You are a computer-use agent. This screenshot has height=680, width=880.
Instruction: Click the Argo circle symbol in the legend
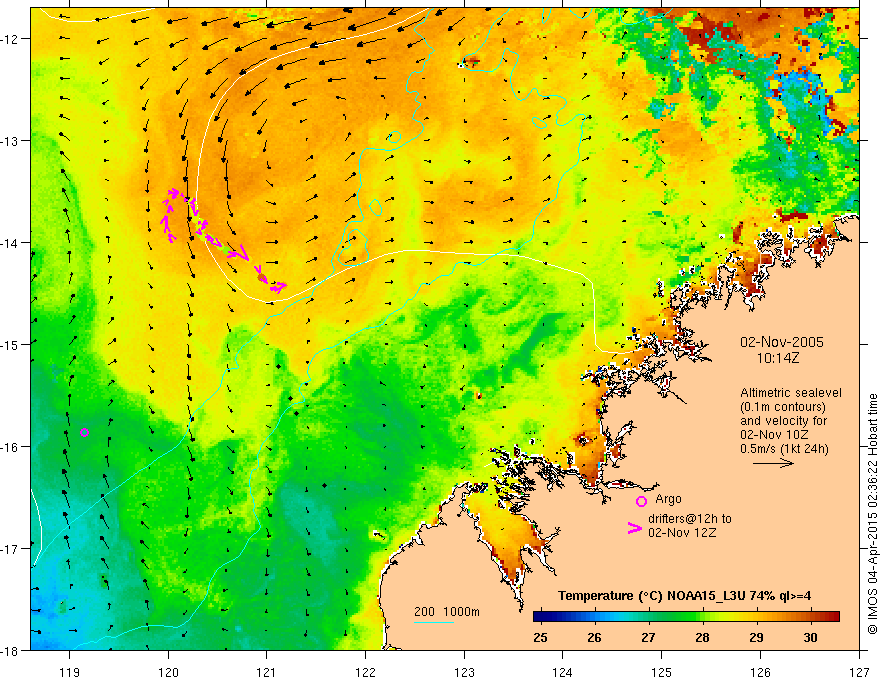tap(641, 501)
